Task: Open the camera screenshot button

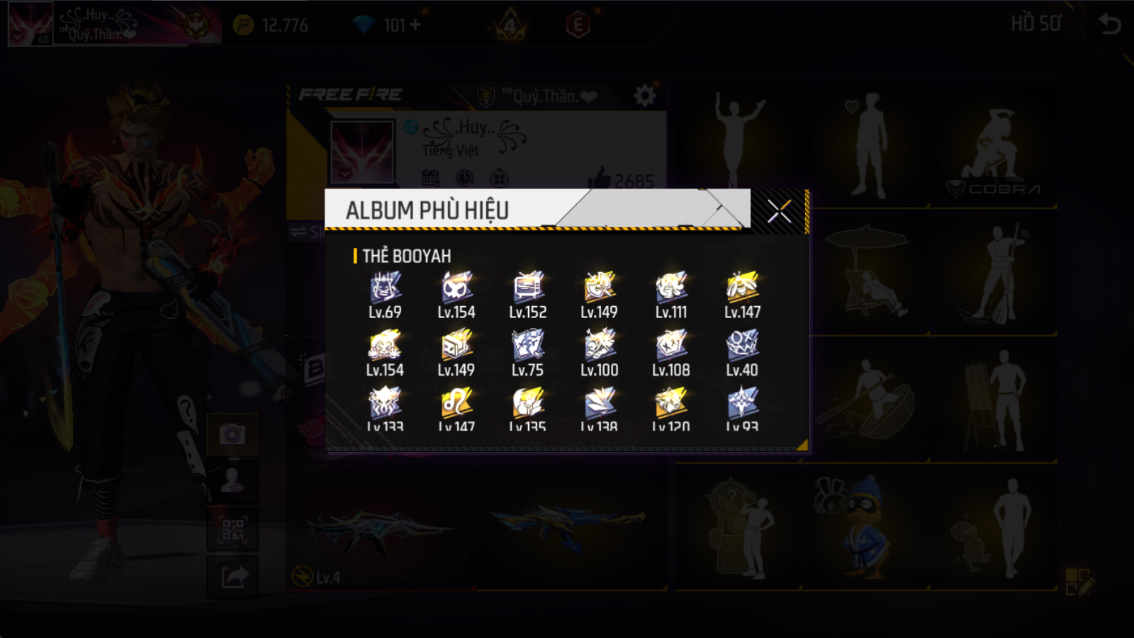Action: point(232,434)
